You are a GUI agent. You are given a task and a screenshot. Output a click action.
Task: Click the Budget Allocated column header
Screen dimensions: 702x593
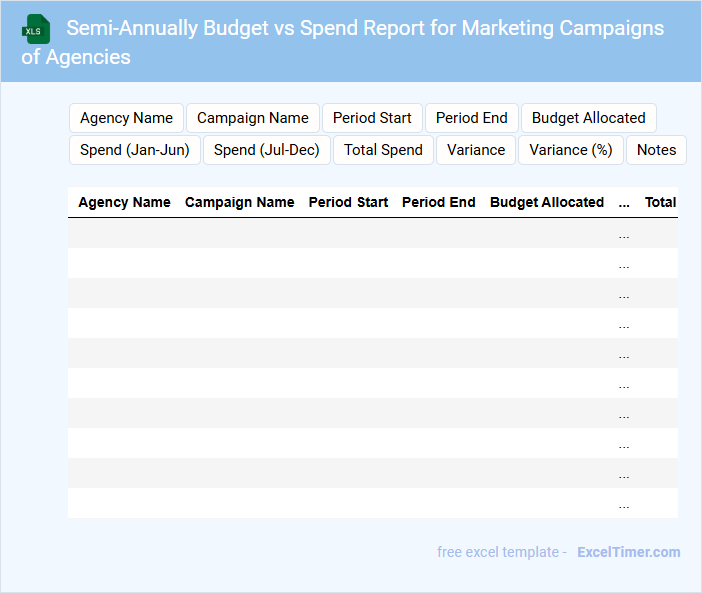pyautogui.click(x=547, y=202)
